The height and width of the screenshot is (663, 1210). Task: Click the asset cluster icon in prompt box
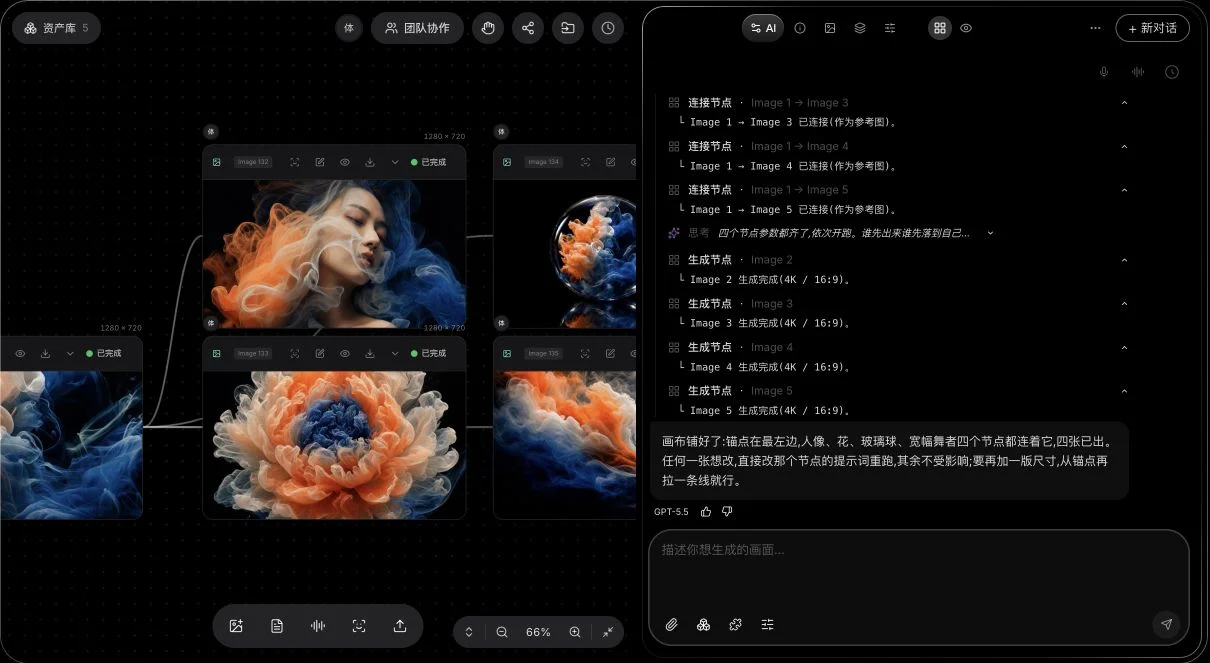pos(704,624)
